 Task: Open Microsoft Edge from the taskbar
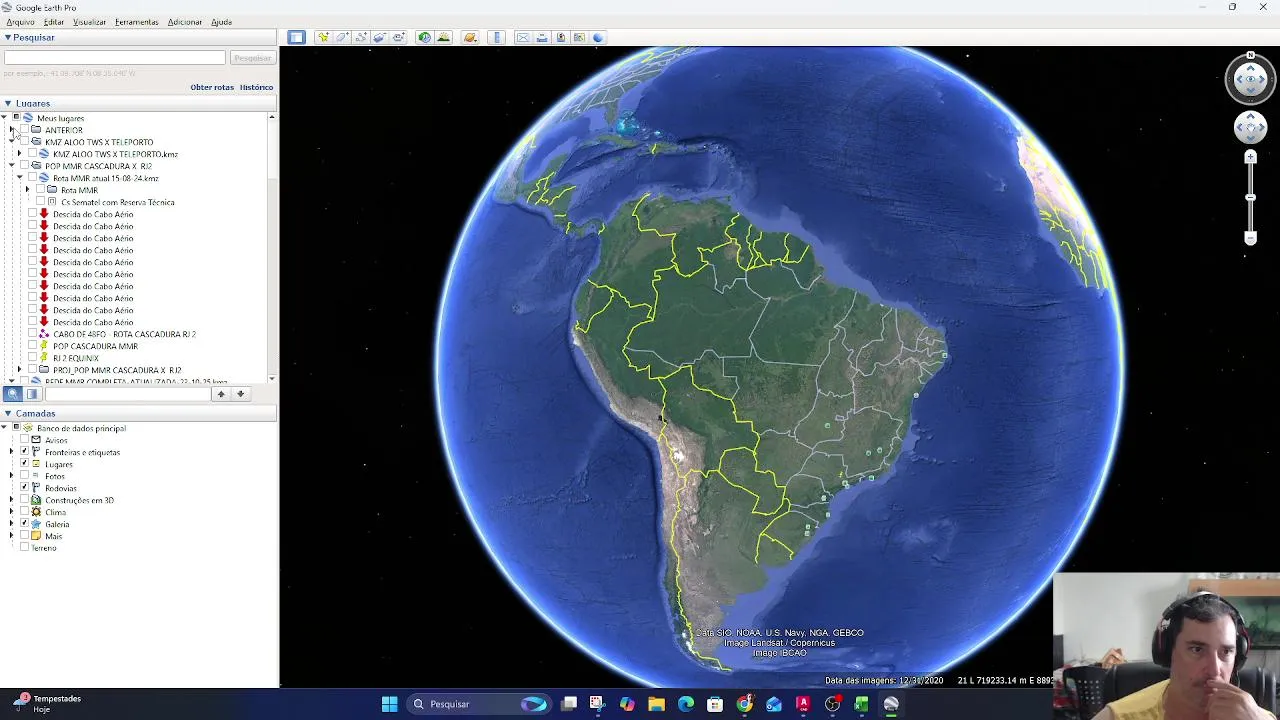pos(685,704)
